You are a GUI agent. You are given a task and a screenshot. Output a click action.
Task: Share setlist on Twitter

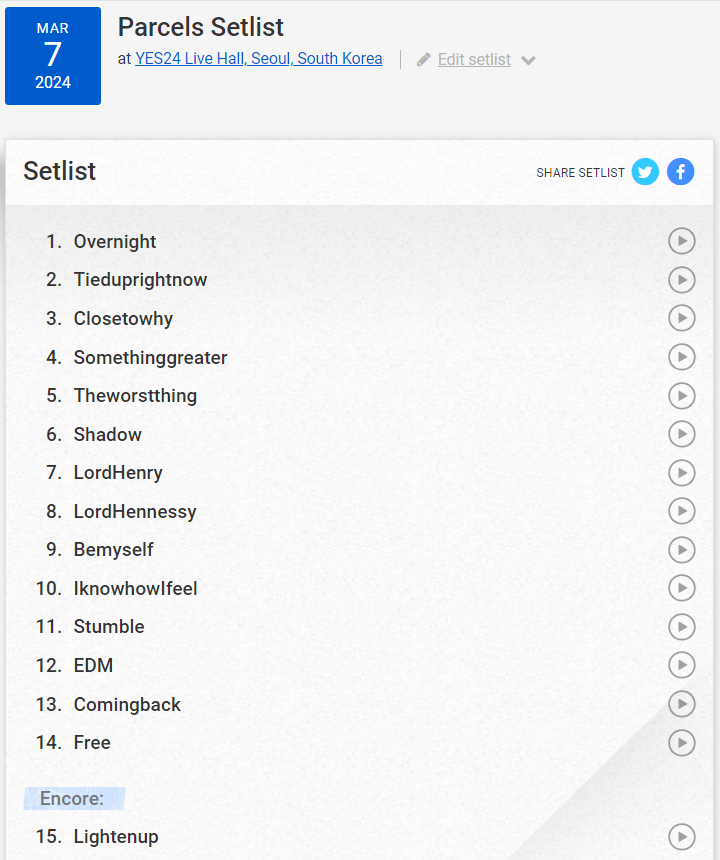click(645, 172)
